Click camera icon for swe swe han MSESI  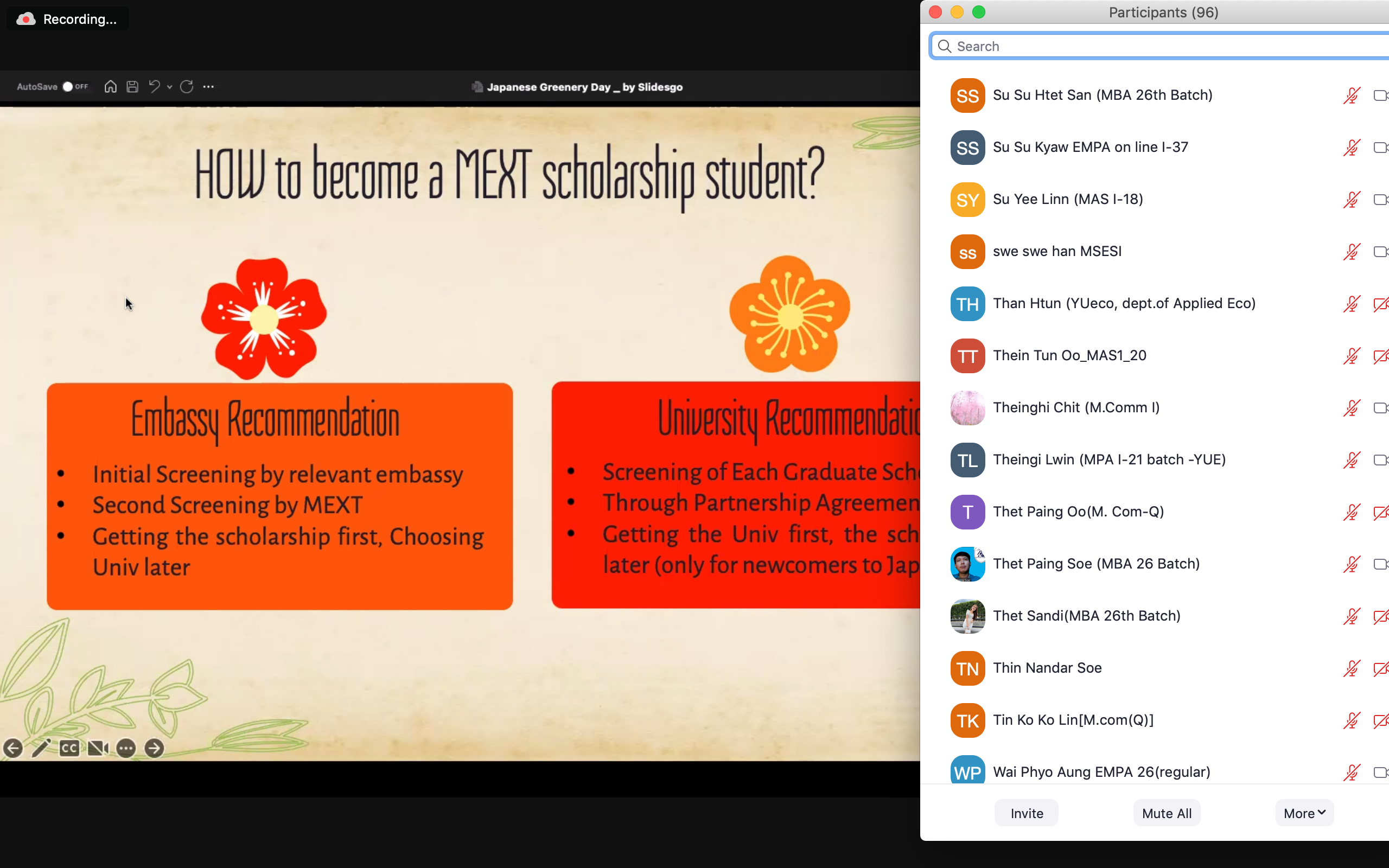tap(1380, 251)
